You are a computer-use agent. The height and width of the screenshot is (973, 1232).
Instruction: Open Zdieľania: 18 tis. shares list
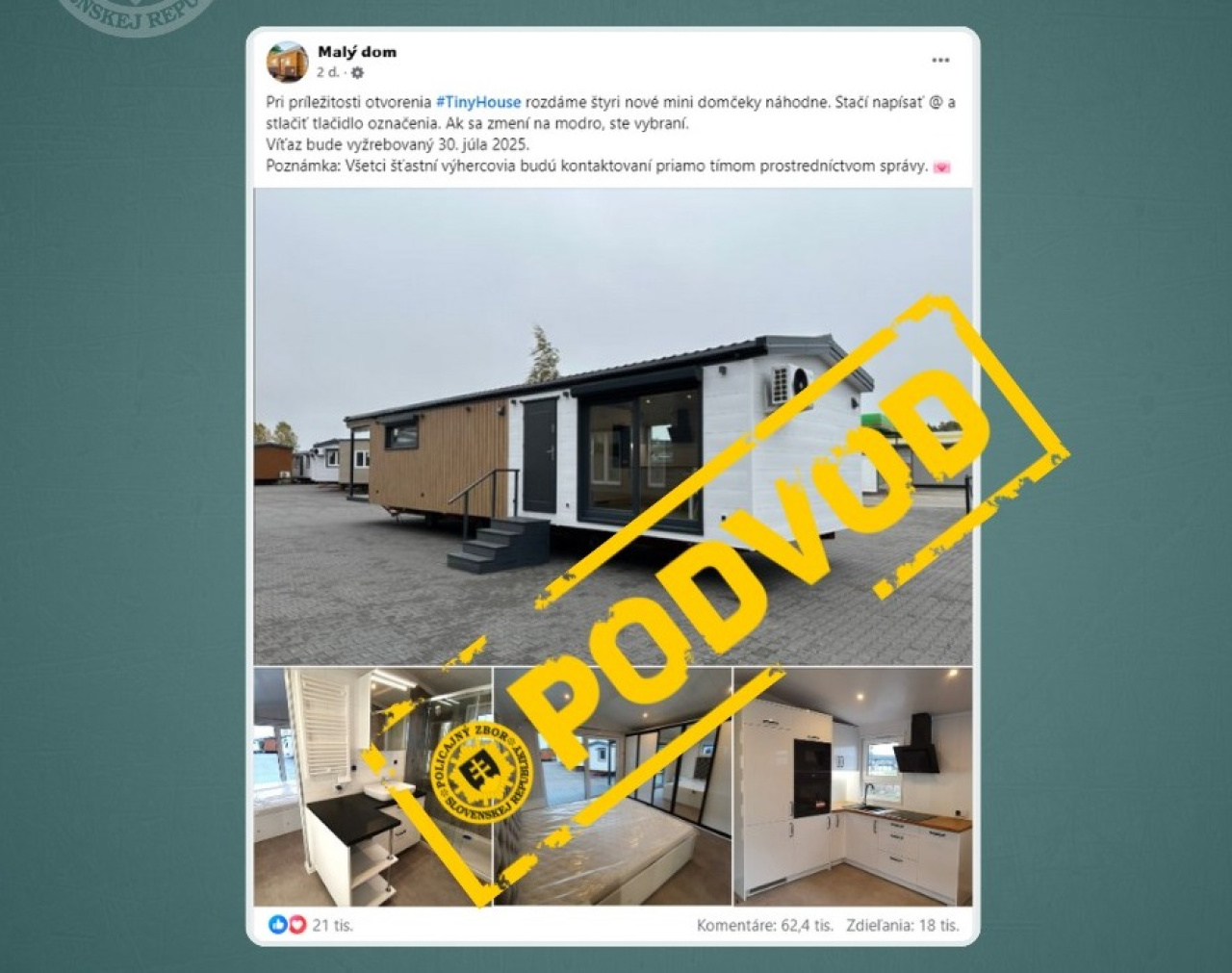tap(903, 925)
